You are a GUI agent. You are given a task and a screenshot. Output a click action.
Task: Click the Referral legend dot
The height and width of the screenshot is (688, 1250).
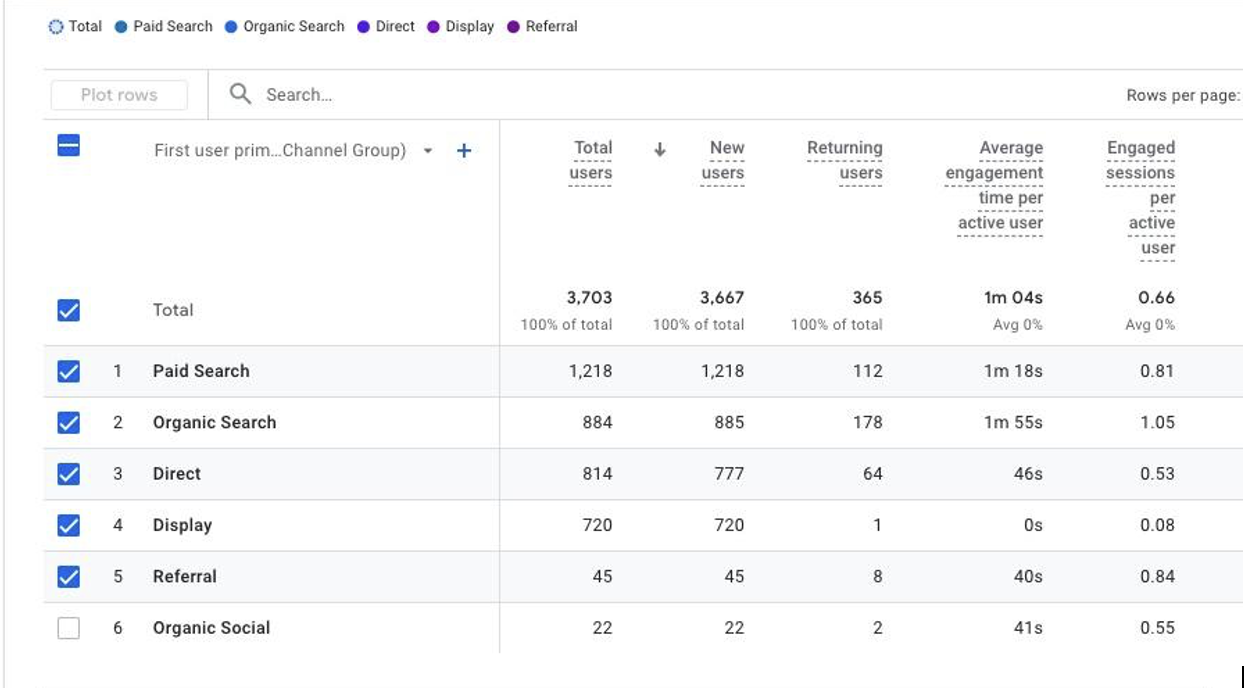[513, 27]
